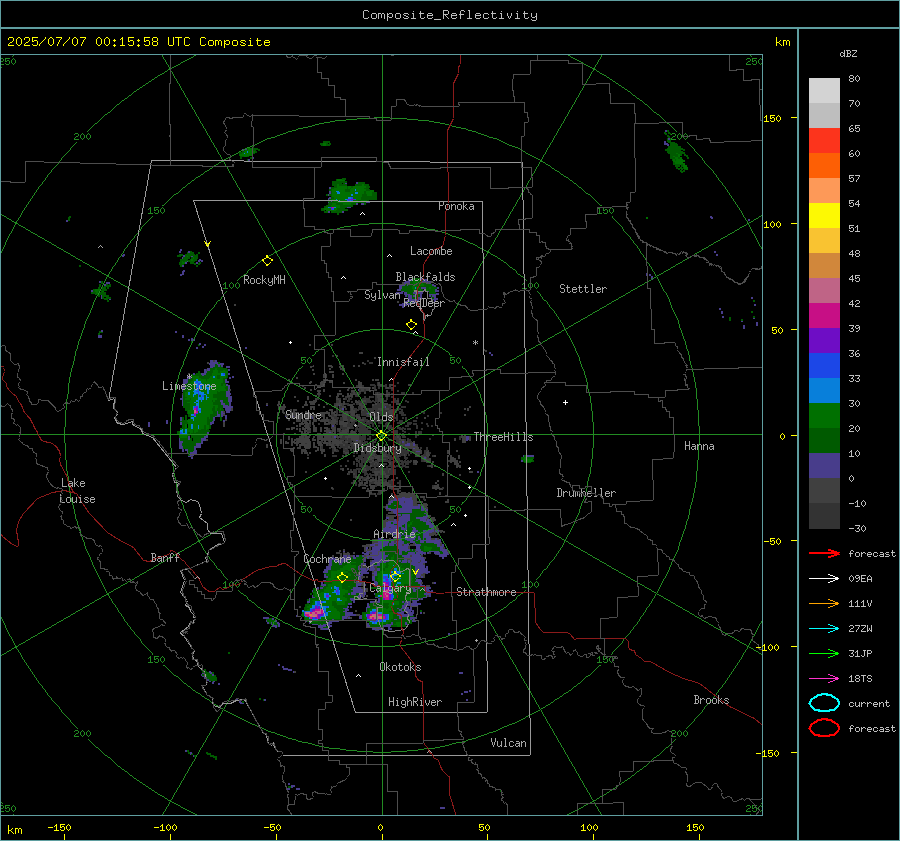
Task: Click the Vulcan city label
Action: point(509,743)
